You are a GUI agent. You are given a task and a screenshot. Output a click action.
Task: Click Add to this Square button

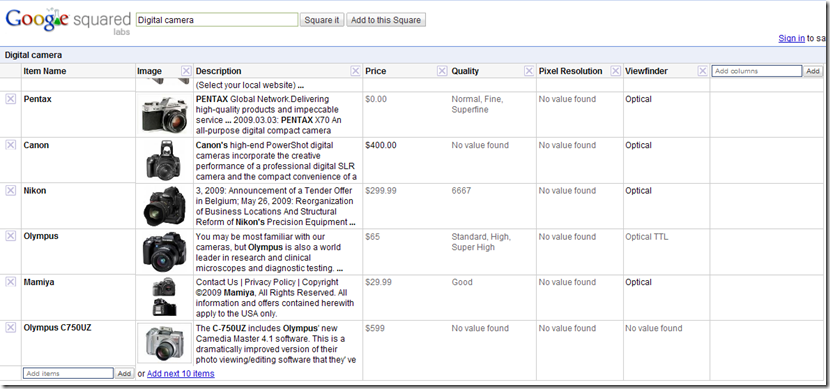[386, 20]
